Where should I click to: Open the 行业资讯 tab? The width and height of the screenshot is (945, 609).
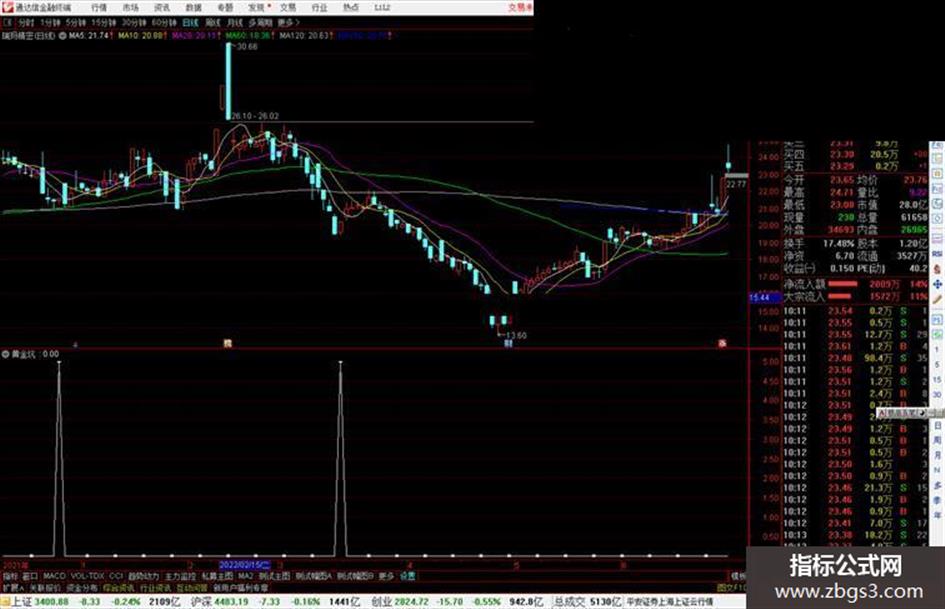[155, 587]
